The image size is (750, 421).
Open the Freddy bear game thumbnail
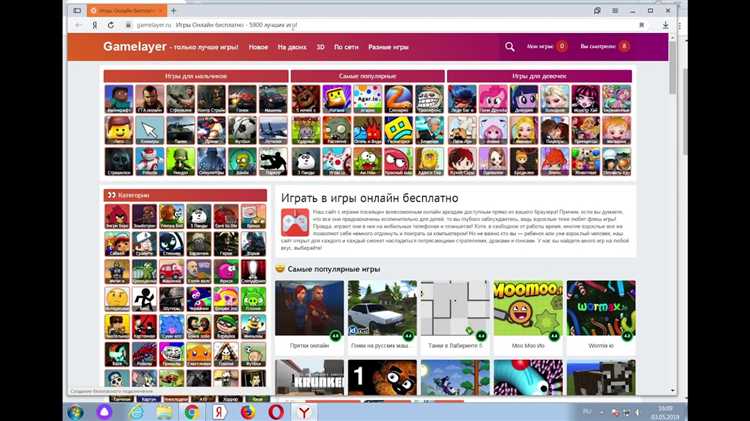(382, 377)
